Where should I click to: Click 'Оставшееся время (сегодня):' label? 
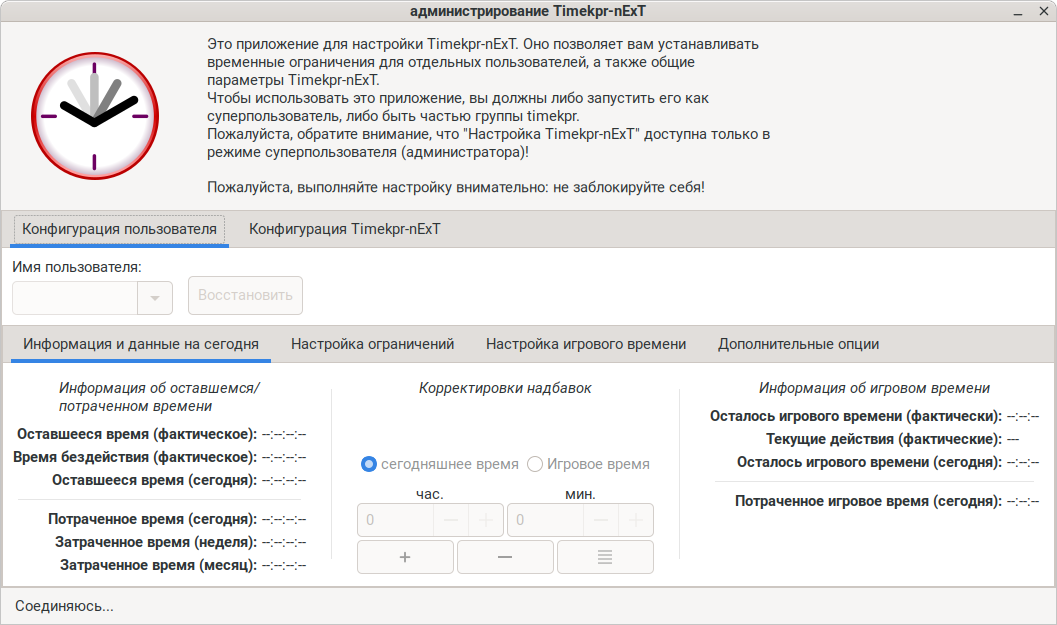coord(154,480)
